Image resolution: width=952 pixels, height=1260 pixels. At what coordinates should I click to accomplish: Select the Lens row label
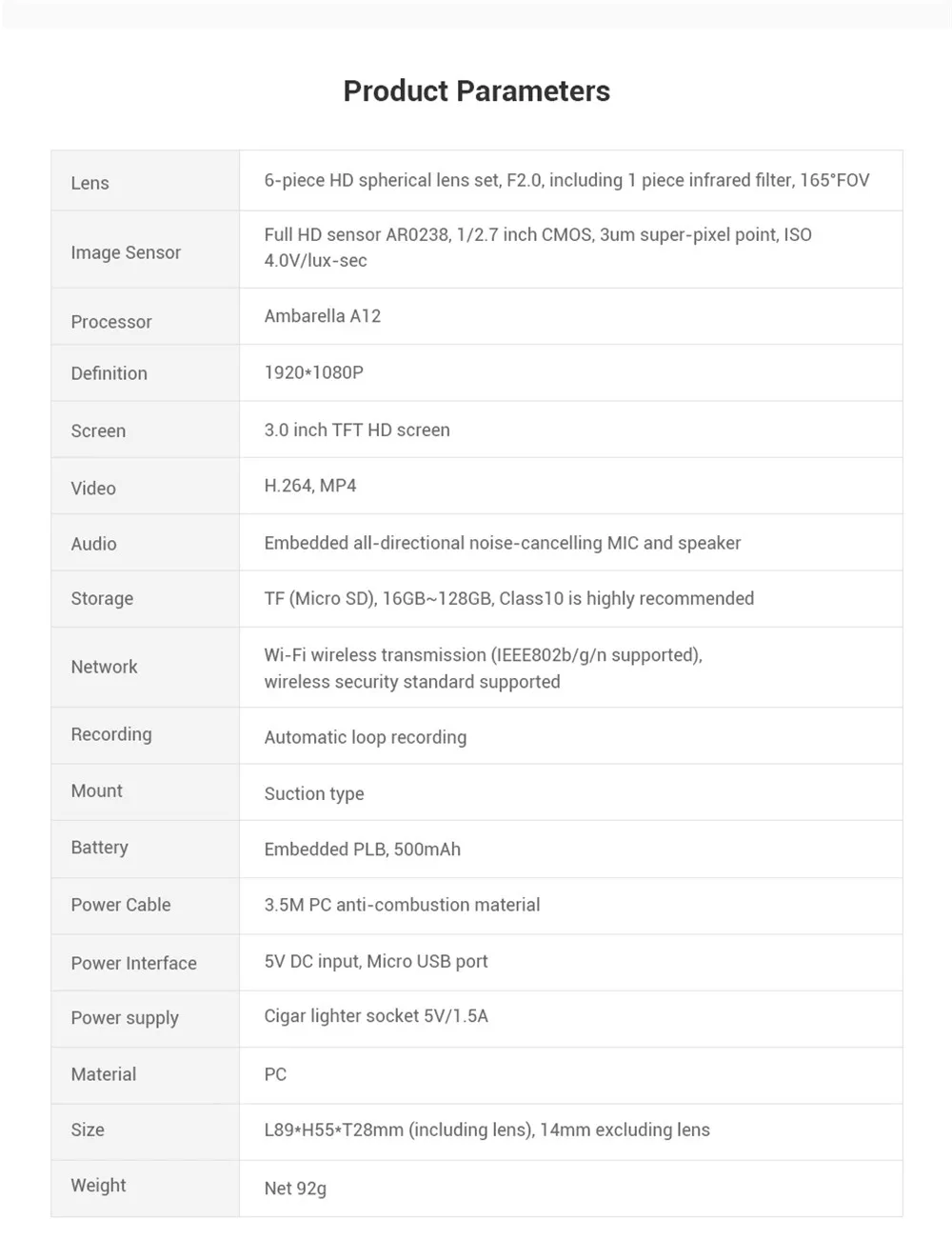point(89,183)
